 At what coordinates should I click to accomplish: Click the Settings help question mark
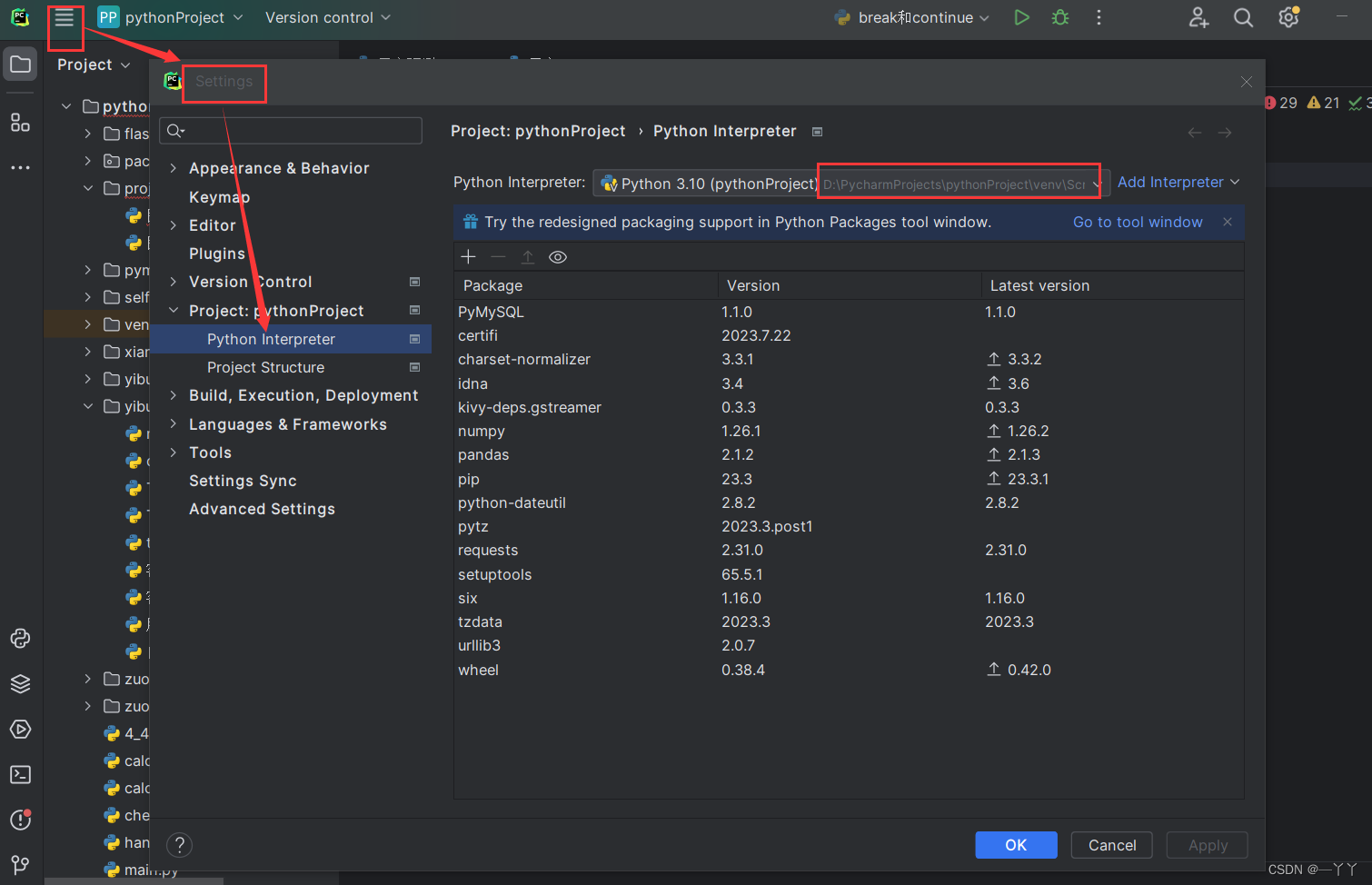[180, 845]
